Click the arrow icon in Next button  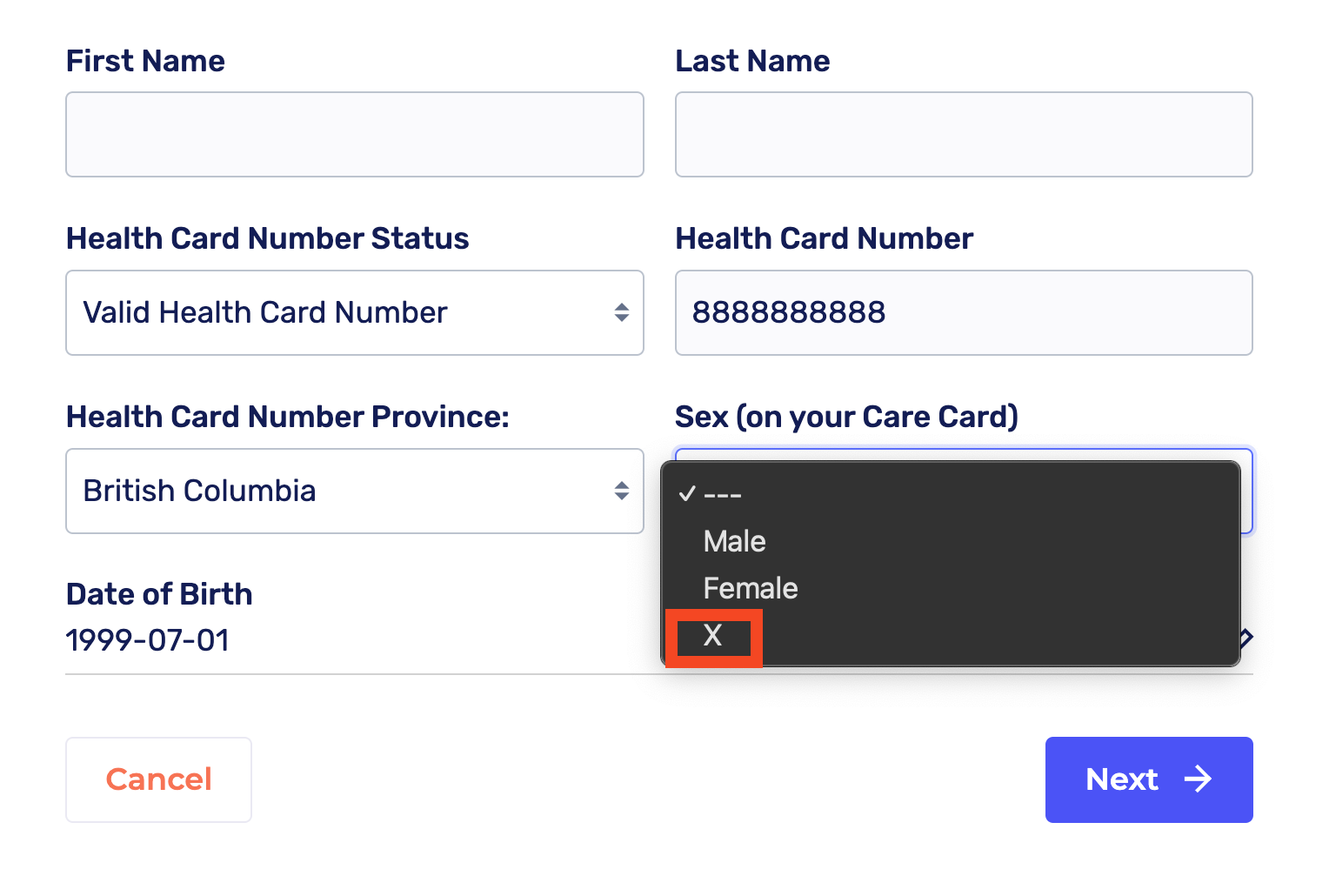point(1198,779)
